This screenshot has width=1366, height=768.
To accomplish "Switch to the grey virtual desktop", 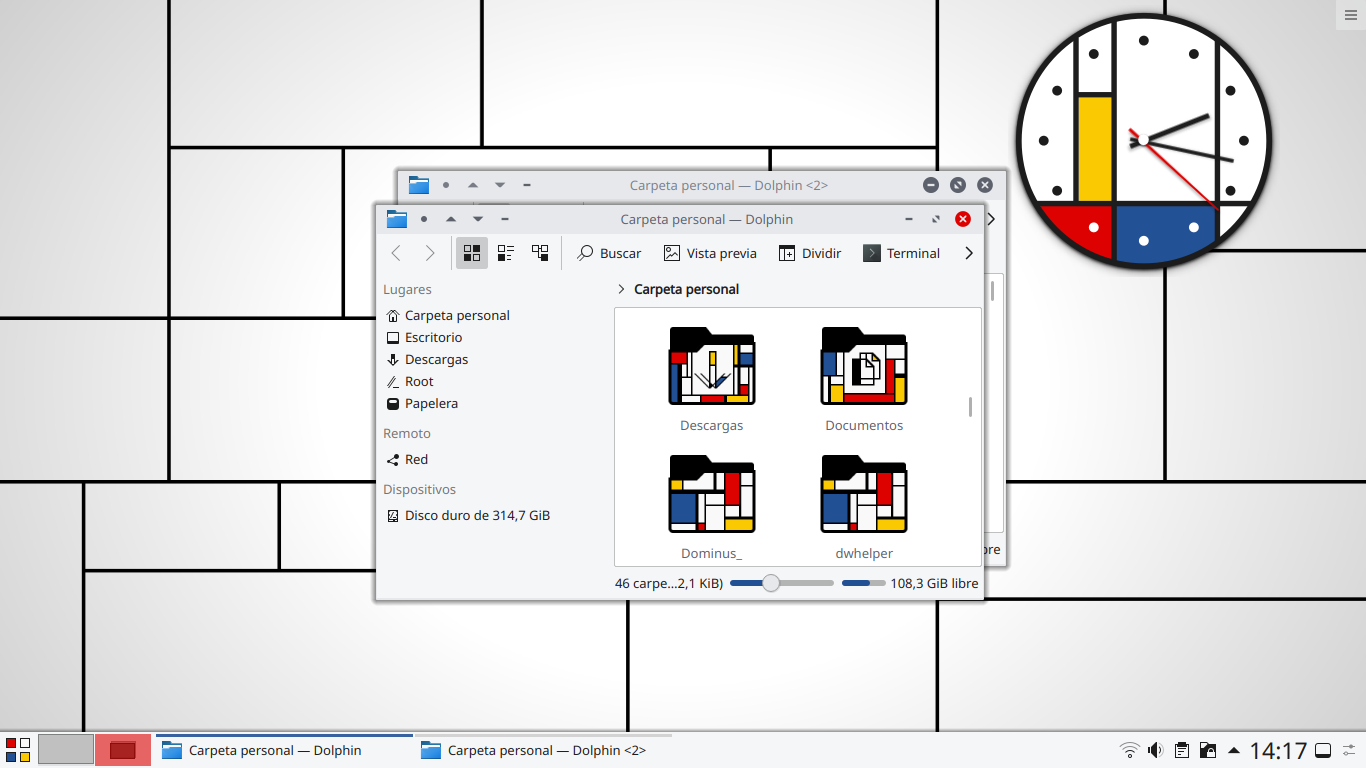I will coord(66,750).
